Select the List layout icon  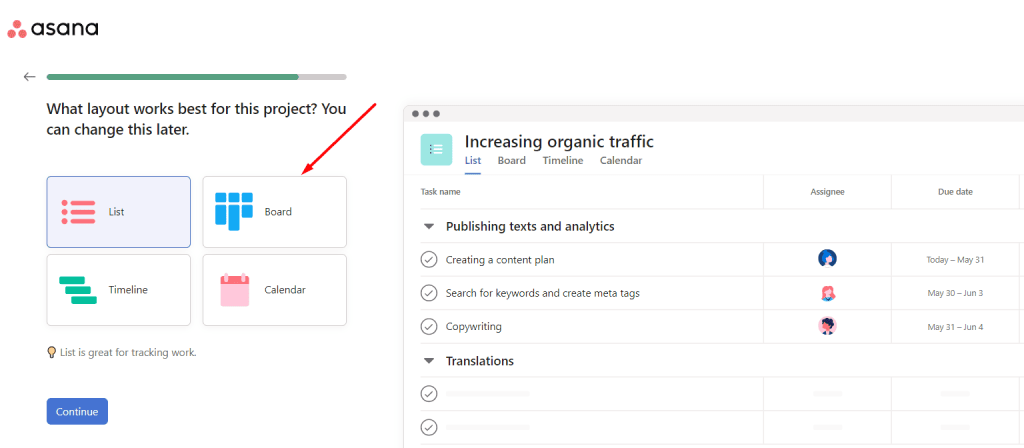pyautogui.click(x=78, y=211)
